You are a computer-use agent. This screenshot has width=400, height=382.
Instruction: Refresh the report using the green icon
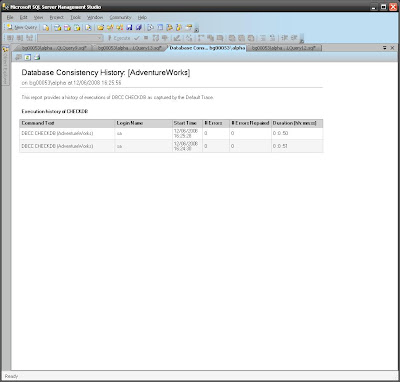(x=27, y=57)
